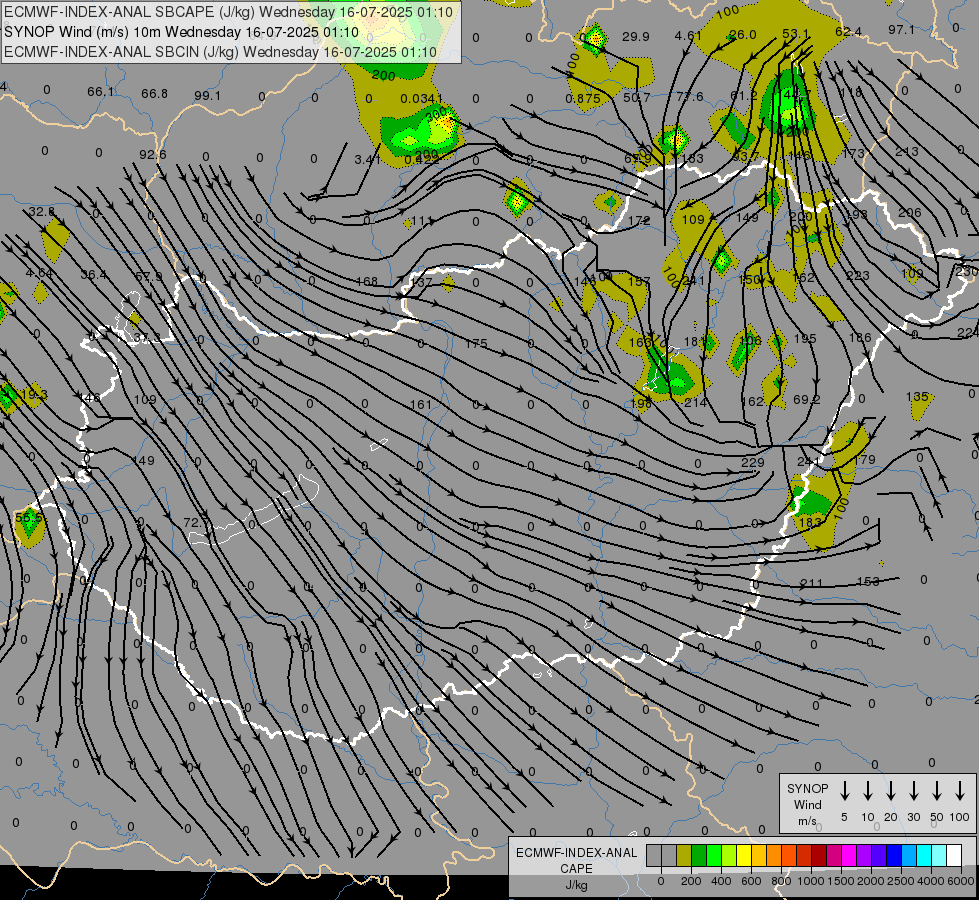Click the map value '62.4'
Screen dimensions: 979x900
pos(849,32)
